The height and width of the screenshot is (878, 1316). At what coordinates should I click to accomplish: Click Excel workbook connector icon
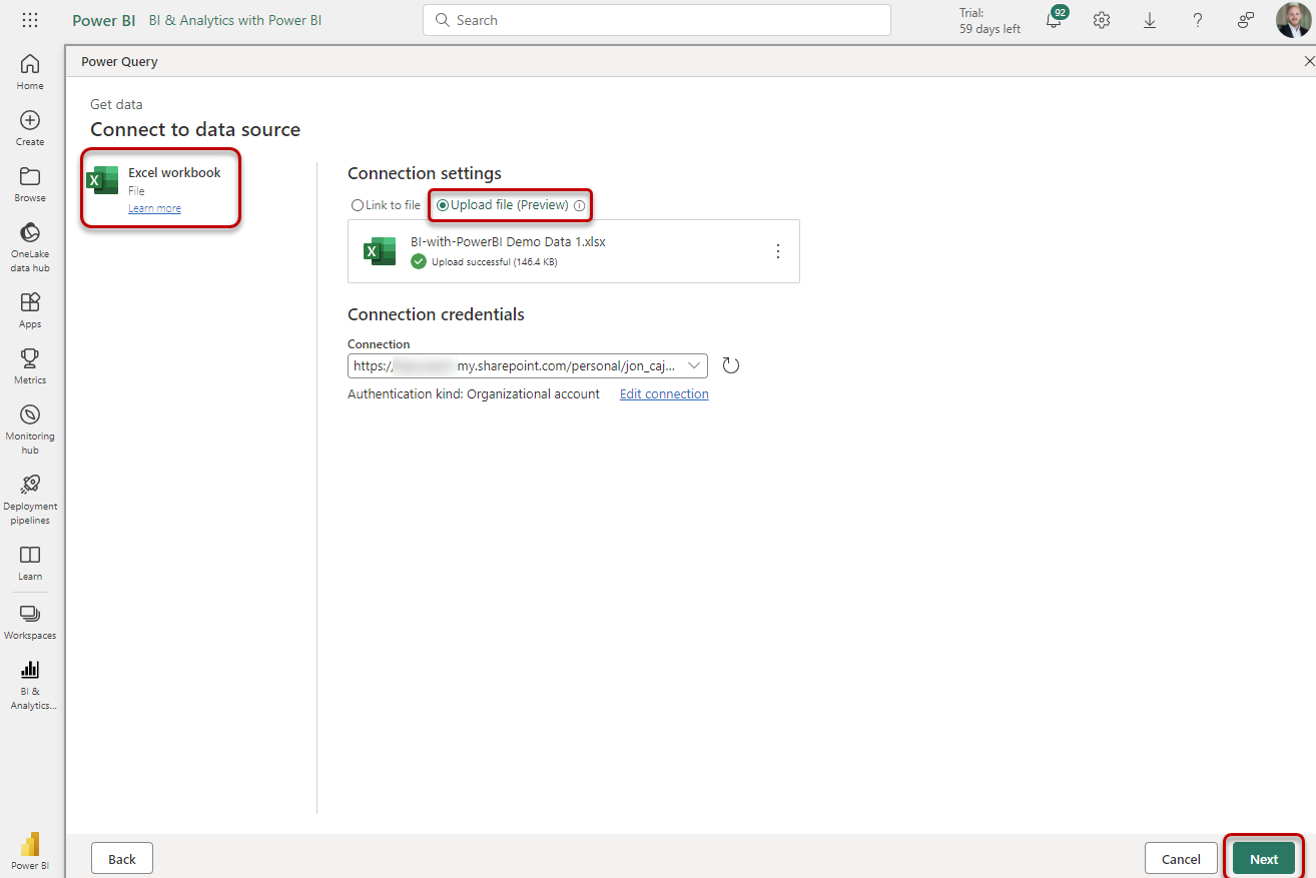click(103, 180)
